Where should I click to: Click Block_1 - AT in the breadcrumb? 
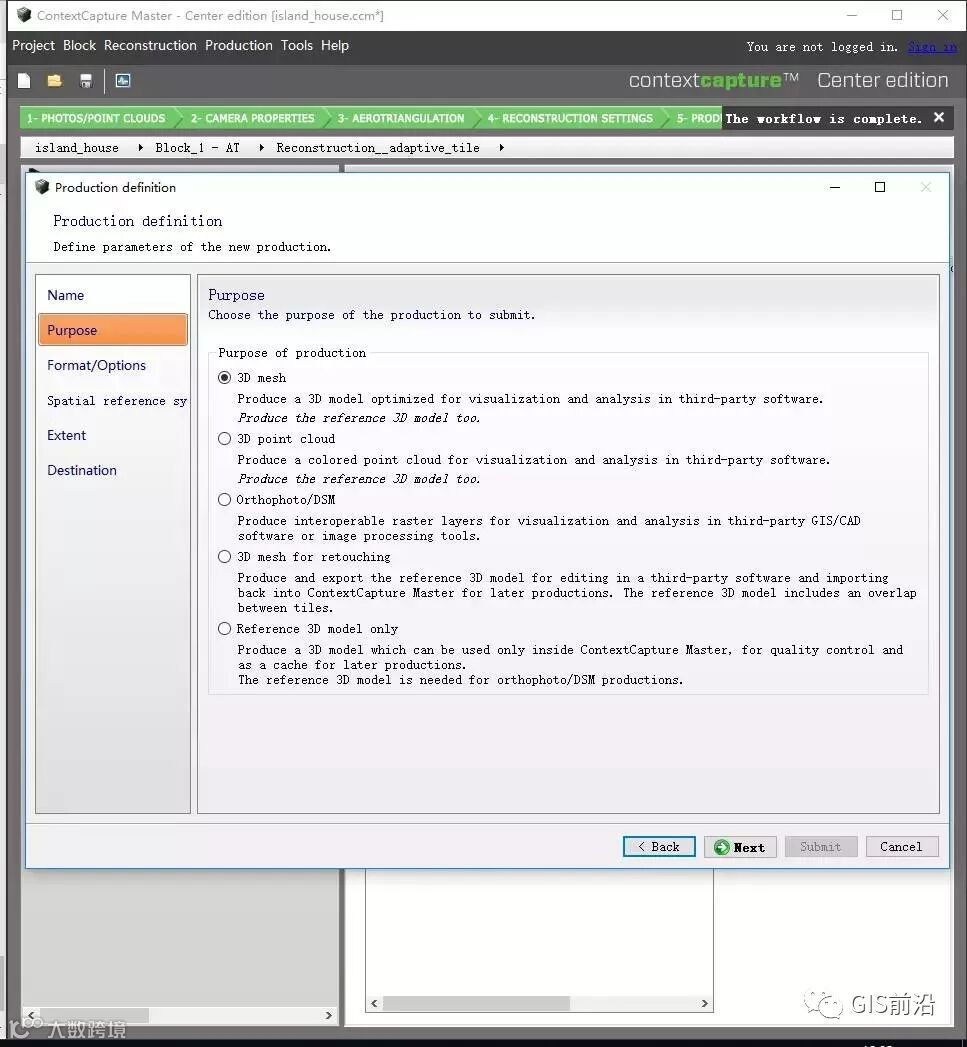click(x=197, y=148)
